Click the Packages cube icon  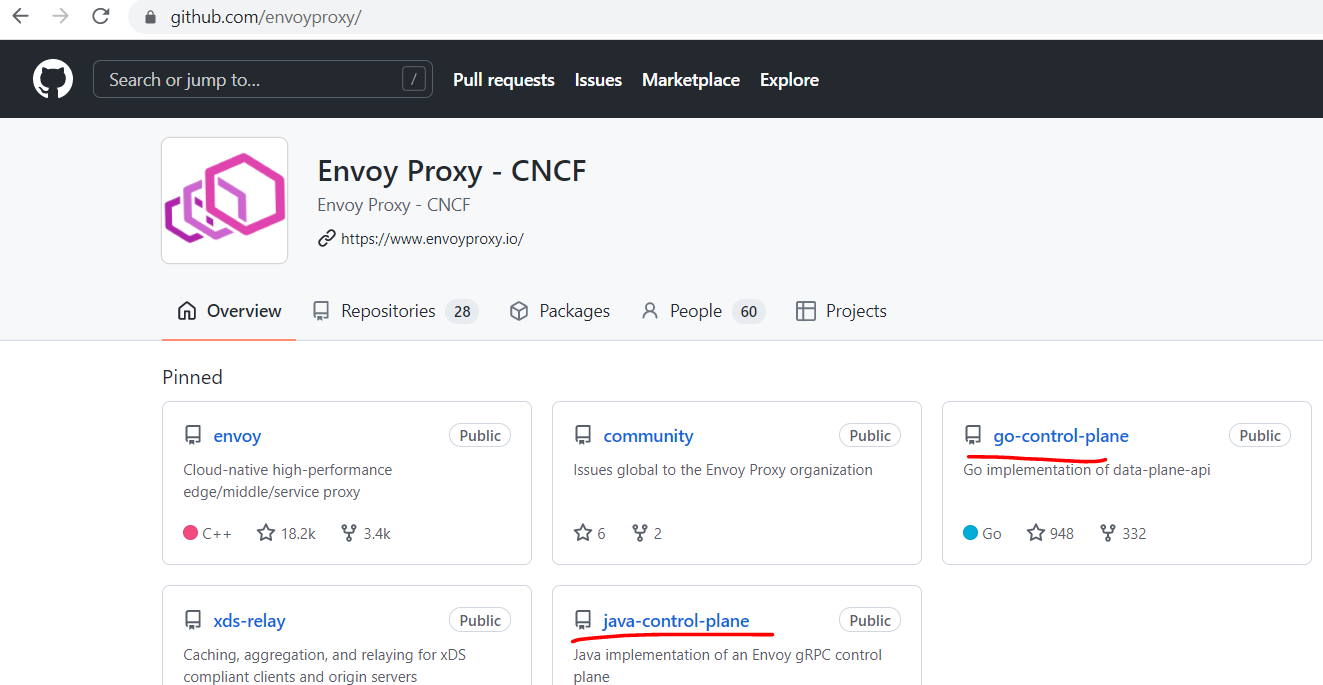point(518,311)
